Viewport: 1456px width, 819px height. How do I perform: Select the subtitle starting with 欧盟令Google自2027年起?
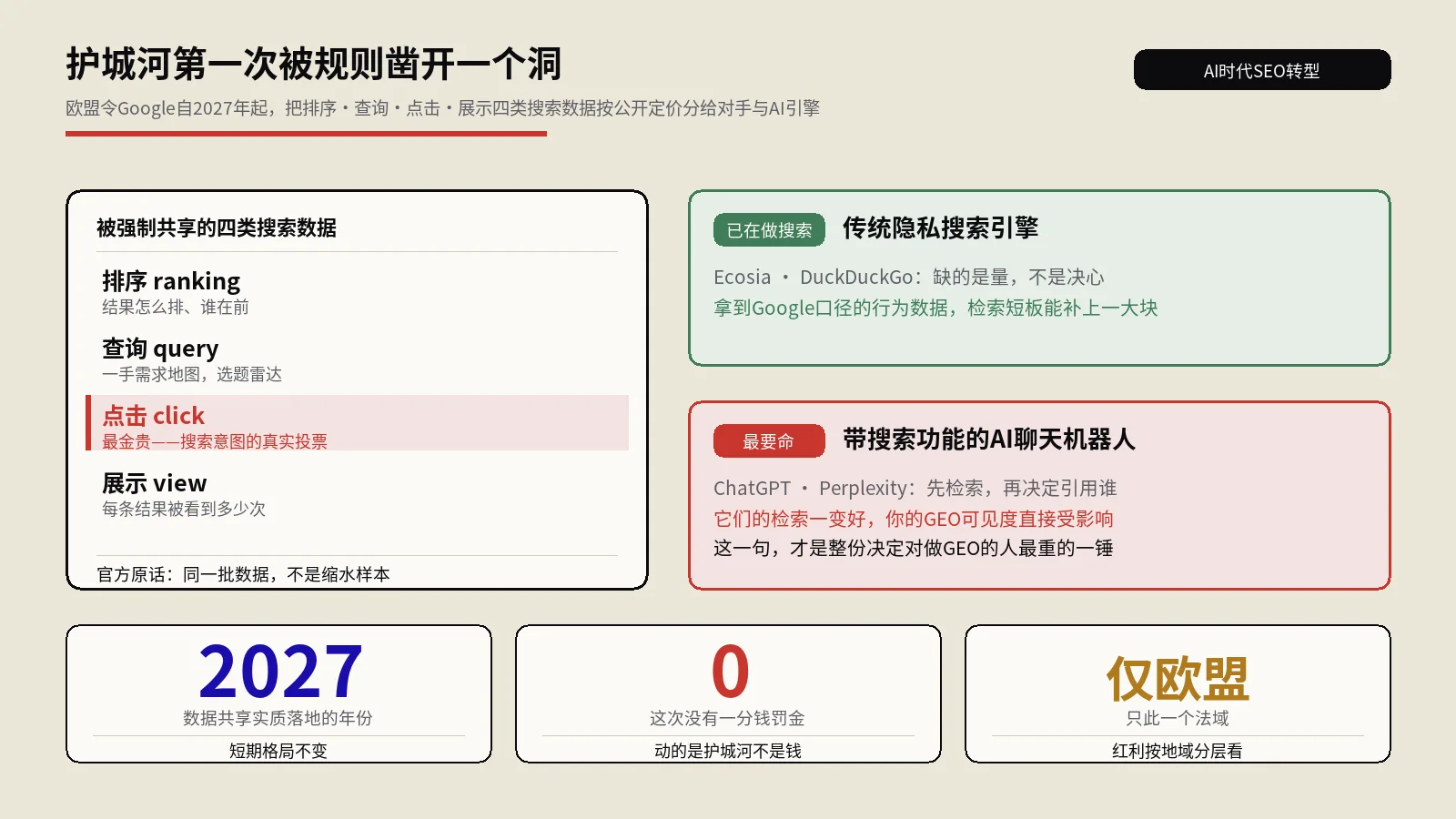click(443, 108)
